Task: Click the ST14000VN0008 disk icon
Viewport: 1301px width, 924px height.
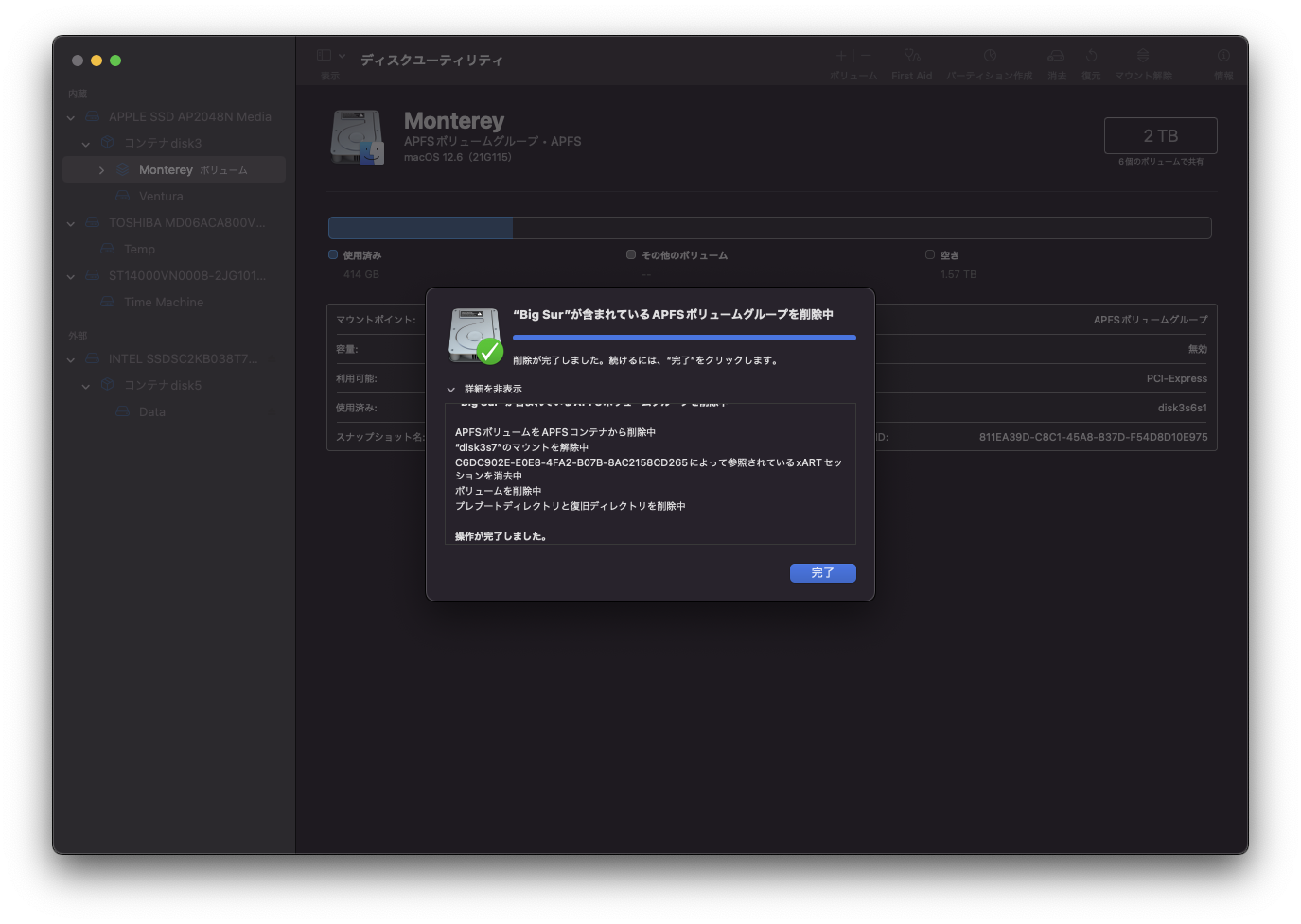Action: tap(93, 275)
